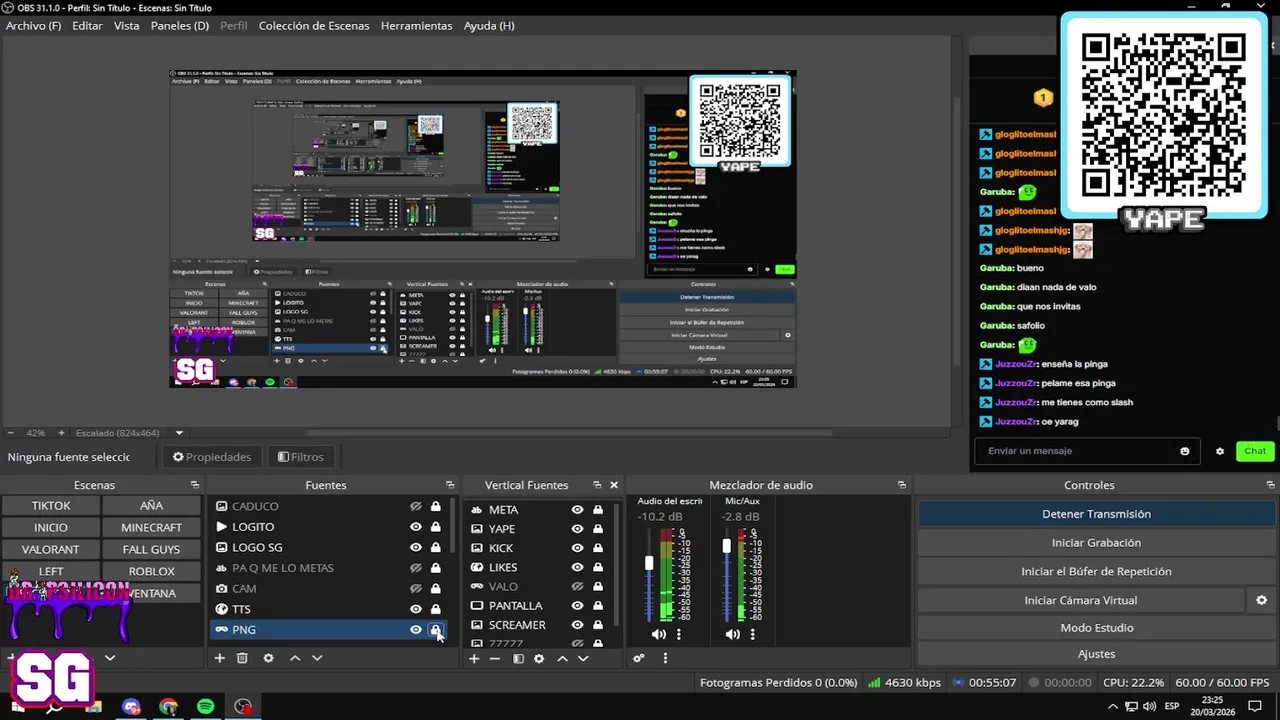Open Chrome from the taskbar
This screenshot has width=1280, height=720.
[169, 707]
